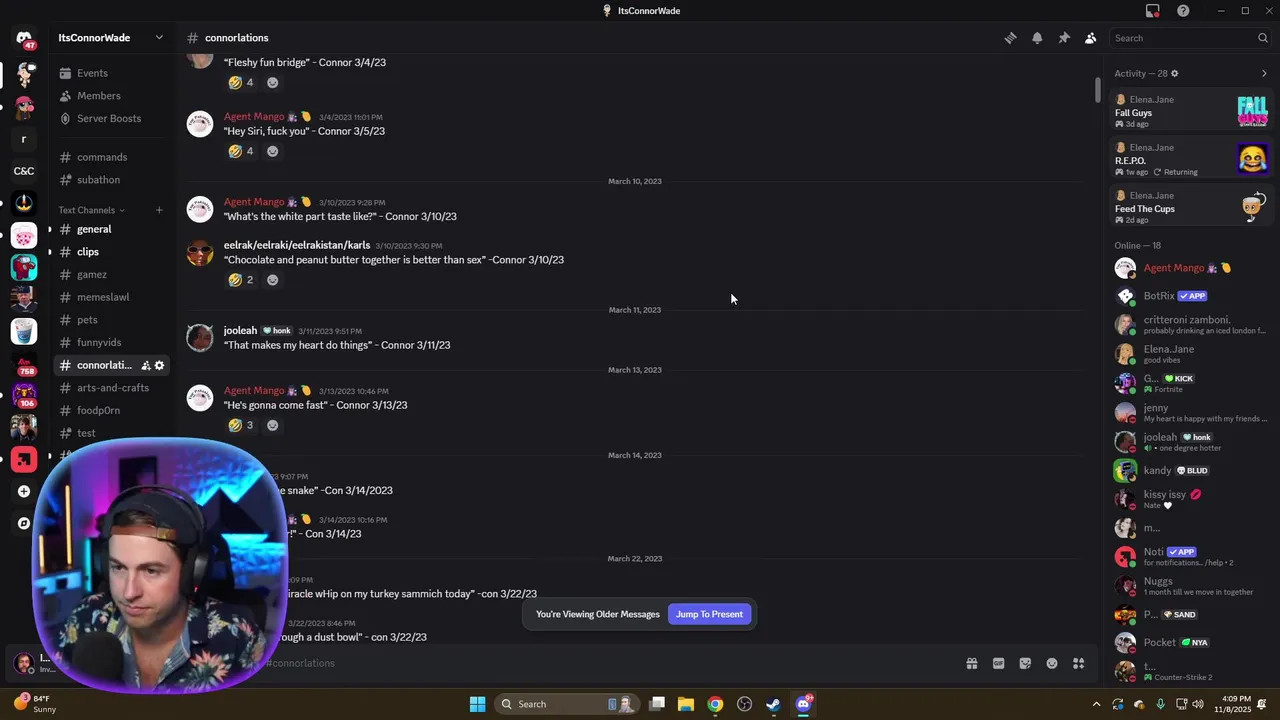This screenshot has width=1280, height=720.
Task: Open Google Chrome from the taskbar
Action: coord(715,704)
